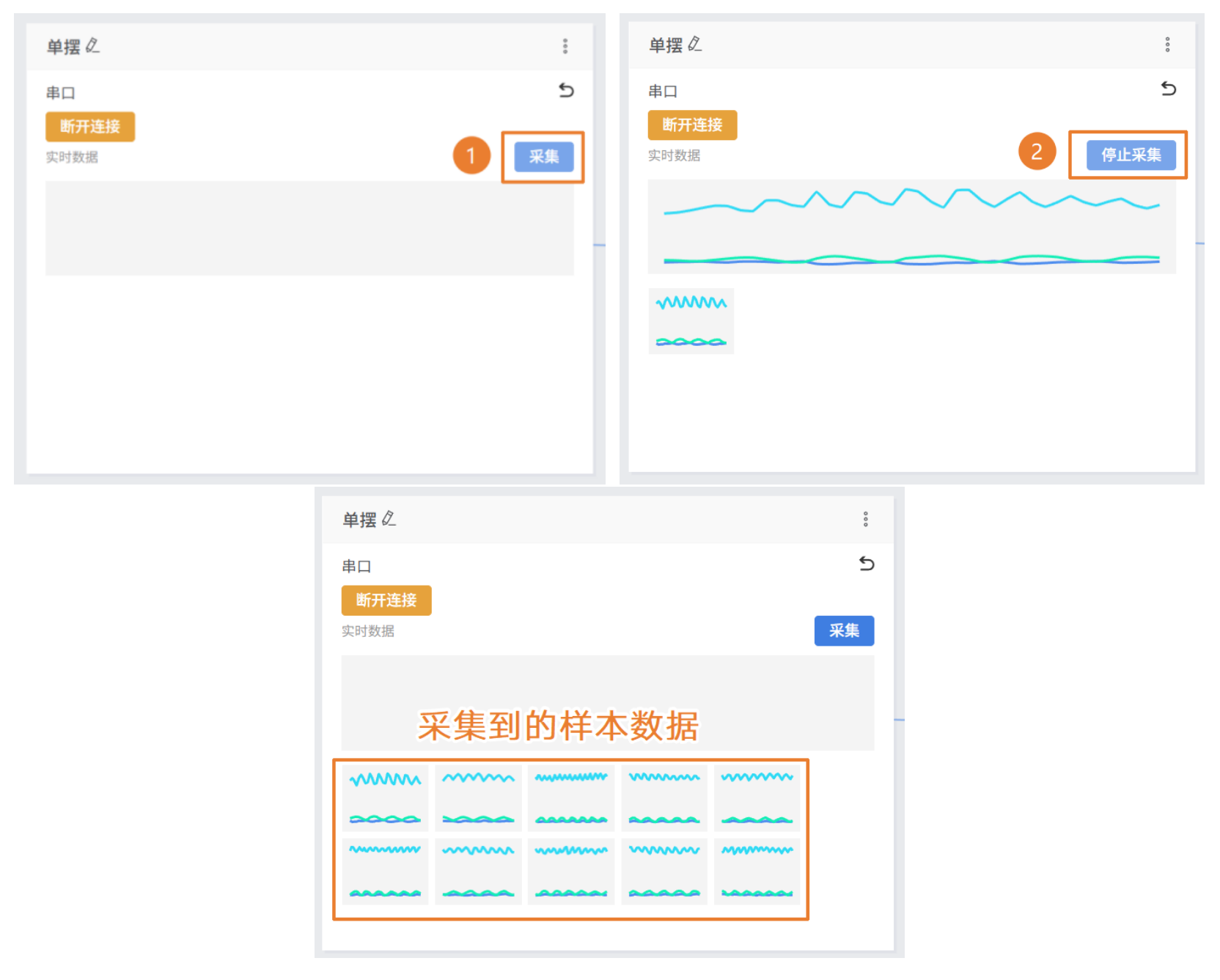Click the pencil edit icon in top-right panel

695,45
